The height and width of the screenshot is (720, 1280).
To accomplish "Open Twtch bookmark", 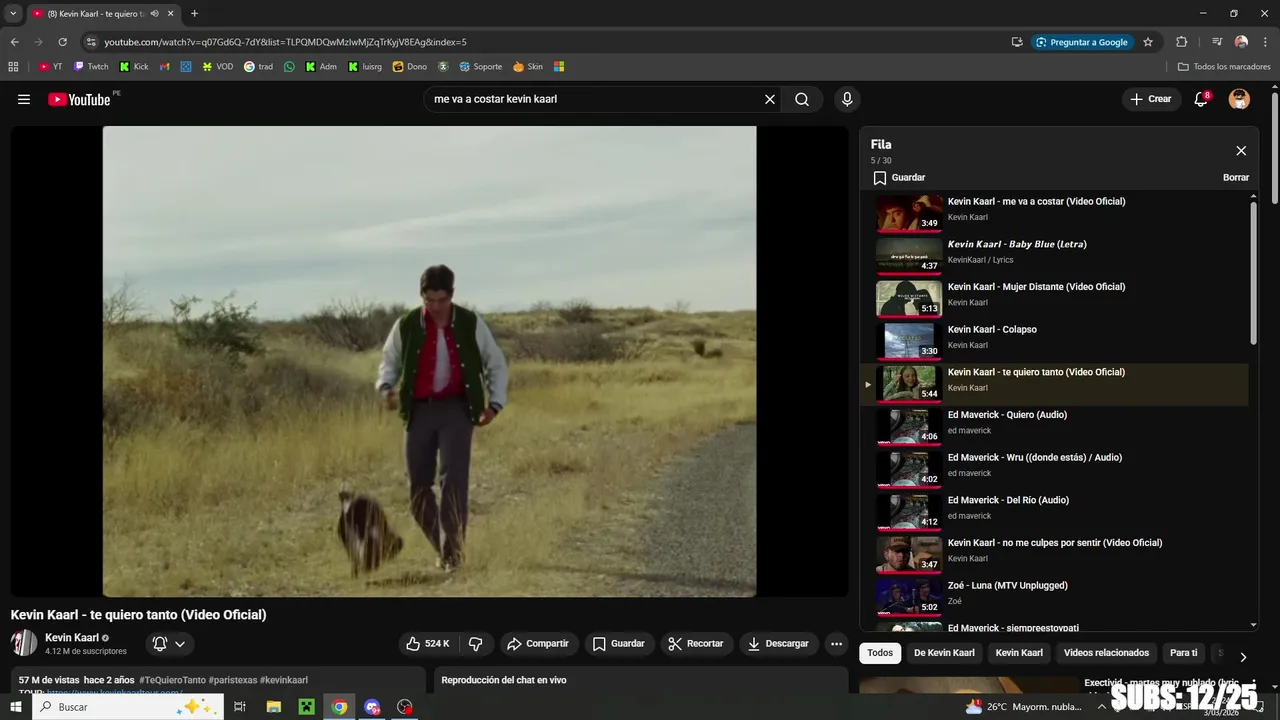I will [x=91, y=67].
